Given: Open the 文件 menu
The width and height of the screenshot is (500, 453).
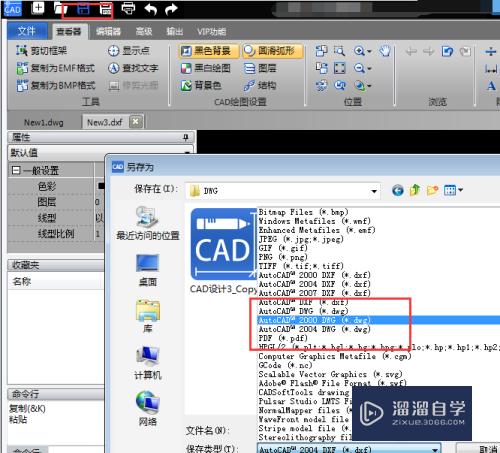Looking at the screenshot, I should coord(26,31).
